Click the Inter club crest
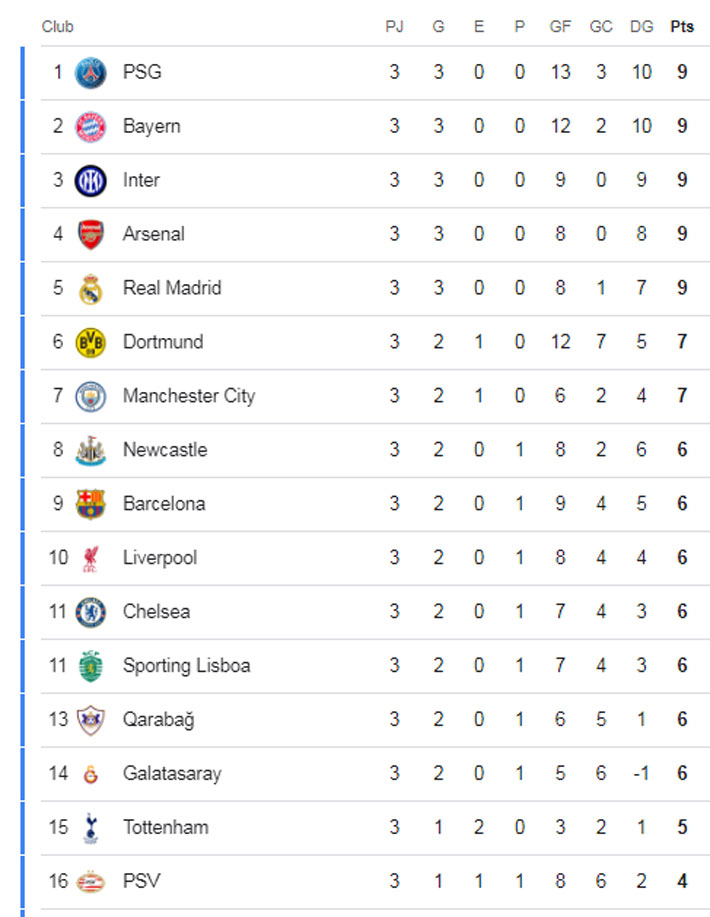 [91, 181]
